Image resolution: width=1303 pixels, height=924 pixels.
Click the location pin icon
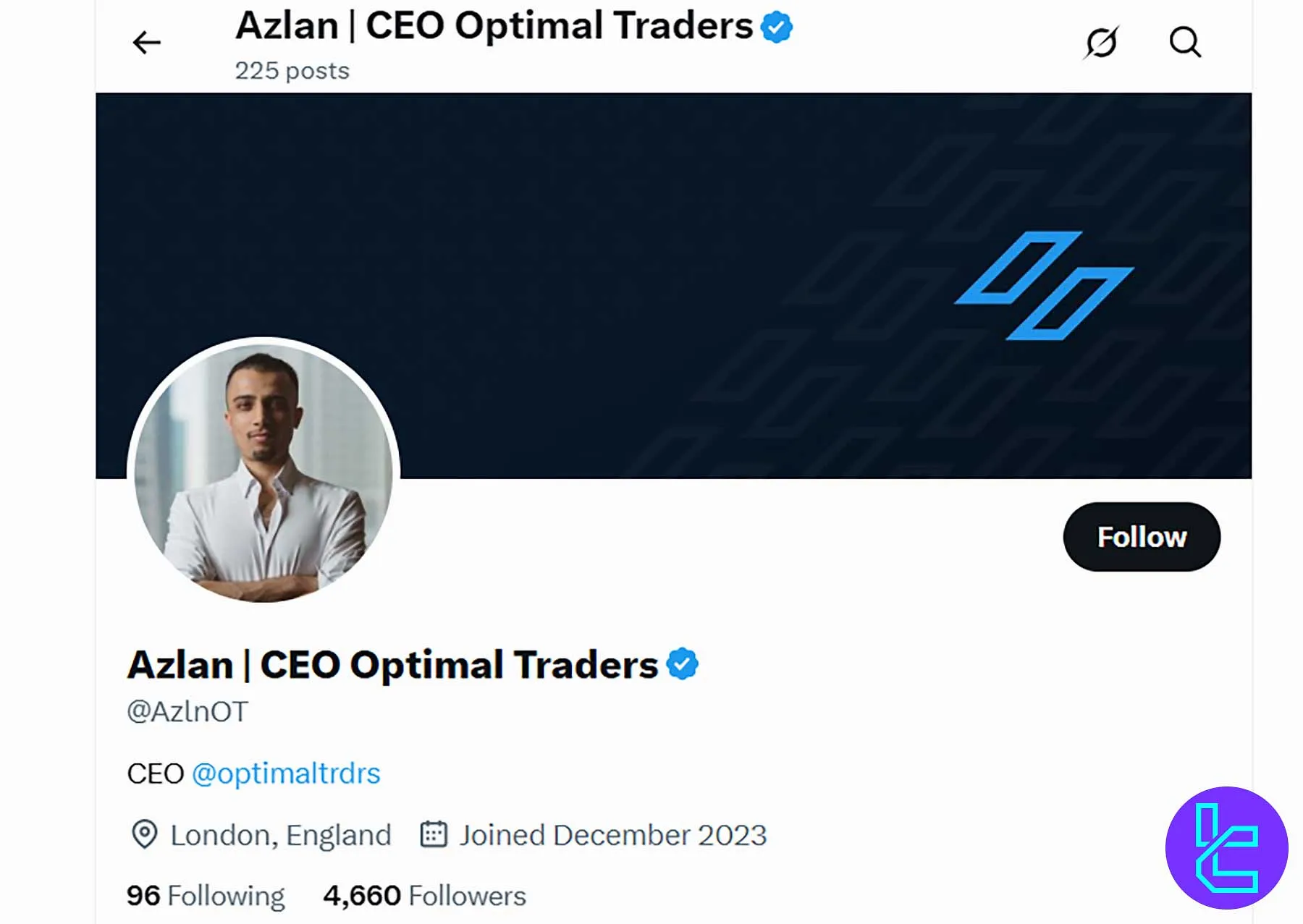(145, 835)
